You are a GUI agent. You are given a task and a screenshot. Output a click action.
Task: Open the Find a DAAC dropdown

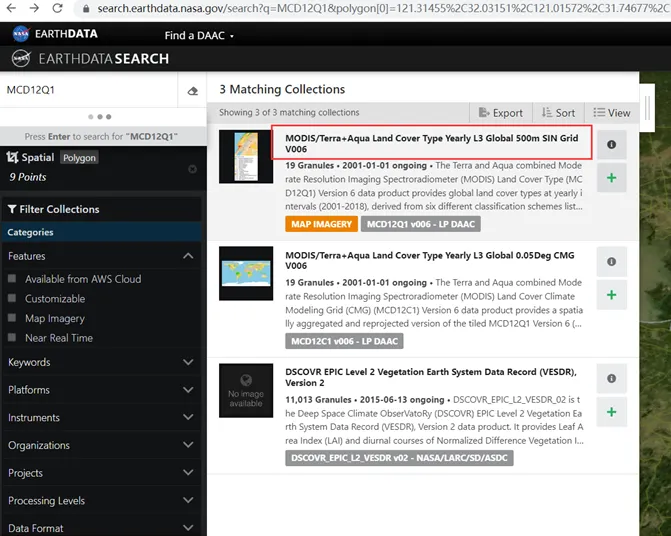(x=199, y=36)
